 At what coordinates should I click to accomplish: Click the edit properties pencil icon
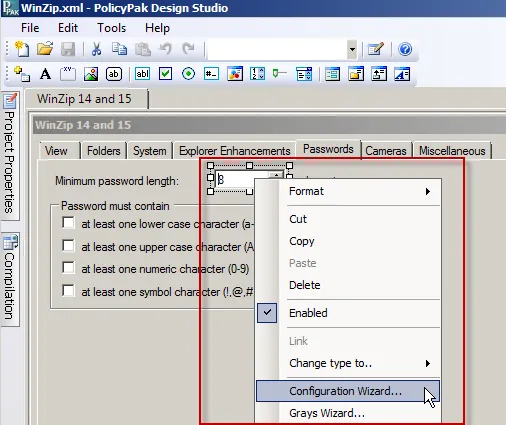coord(376,49)
